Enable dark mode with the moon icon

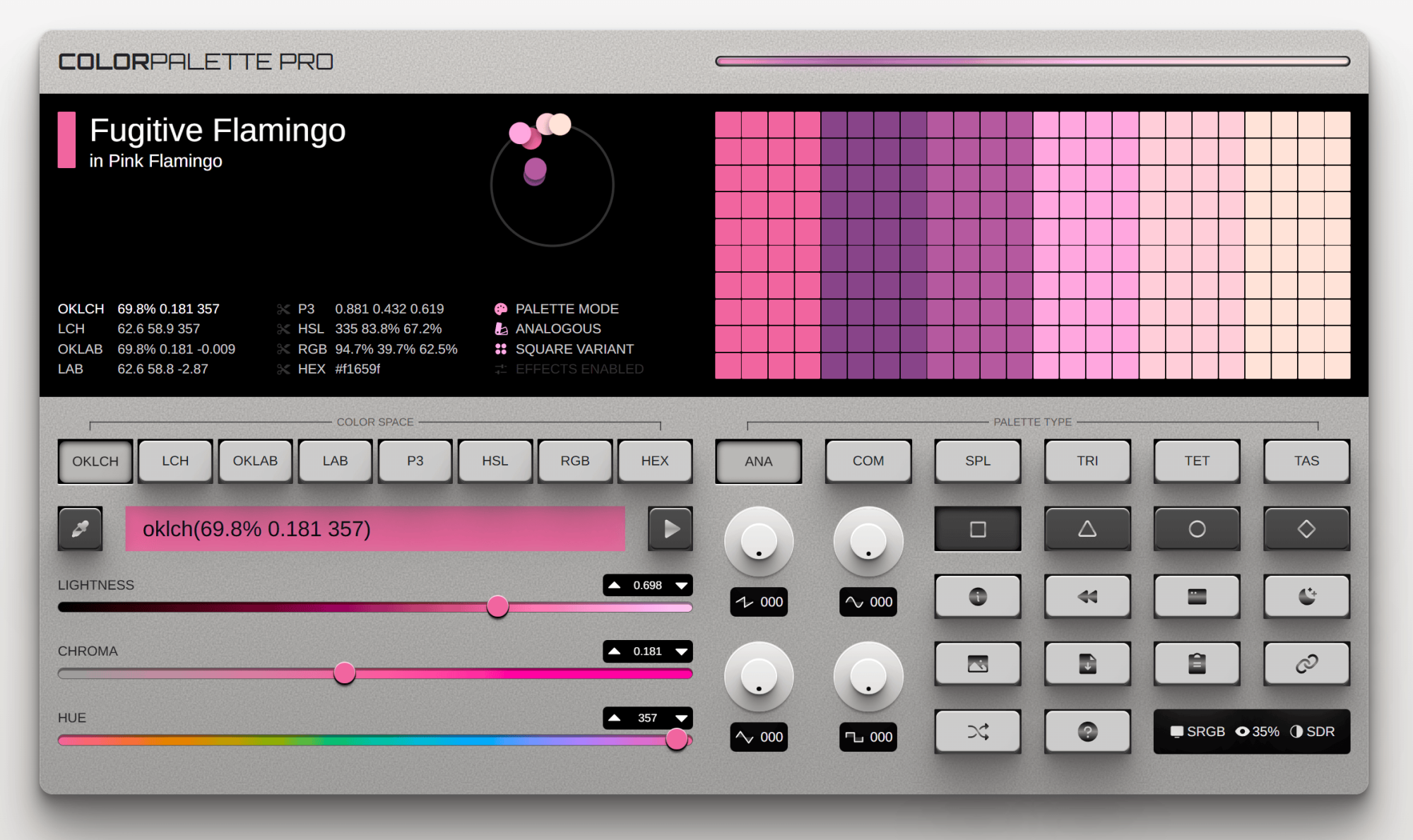click(x=1306, y=596)
